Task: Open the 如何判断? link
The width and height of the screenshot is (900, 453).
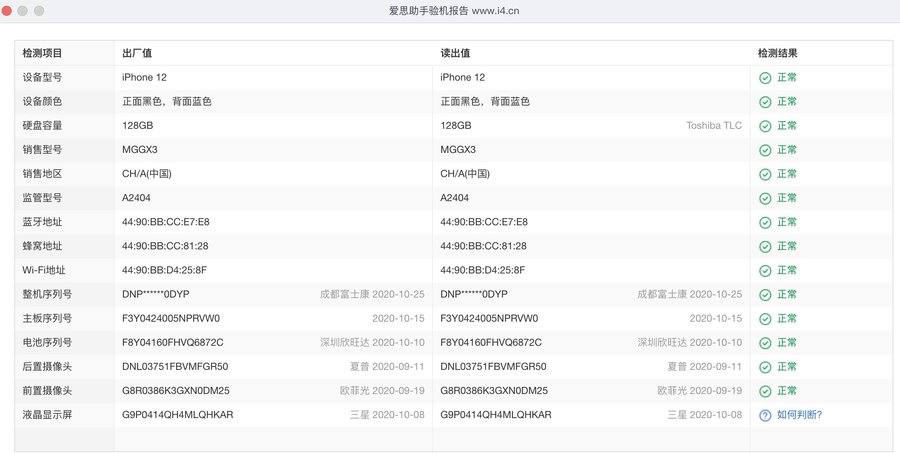Action: [x=800, y=415]
